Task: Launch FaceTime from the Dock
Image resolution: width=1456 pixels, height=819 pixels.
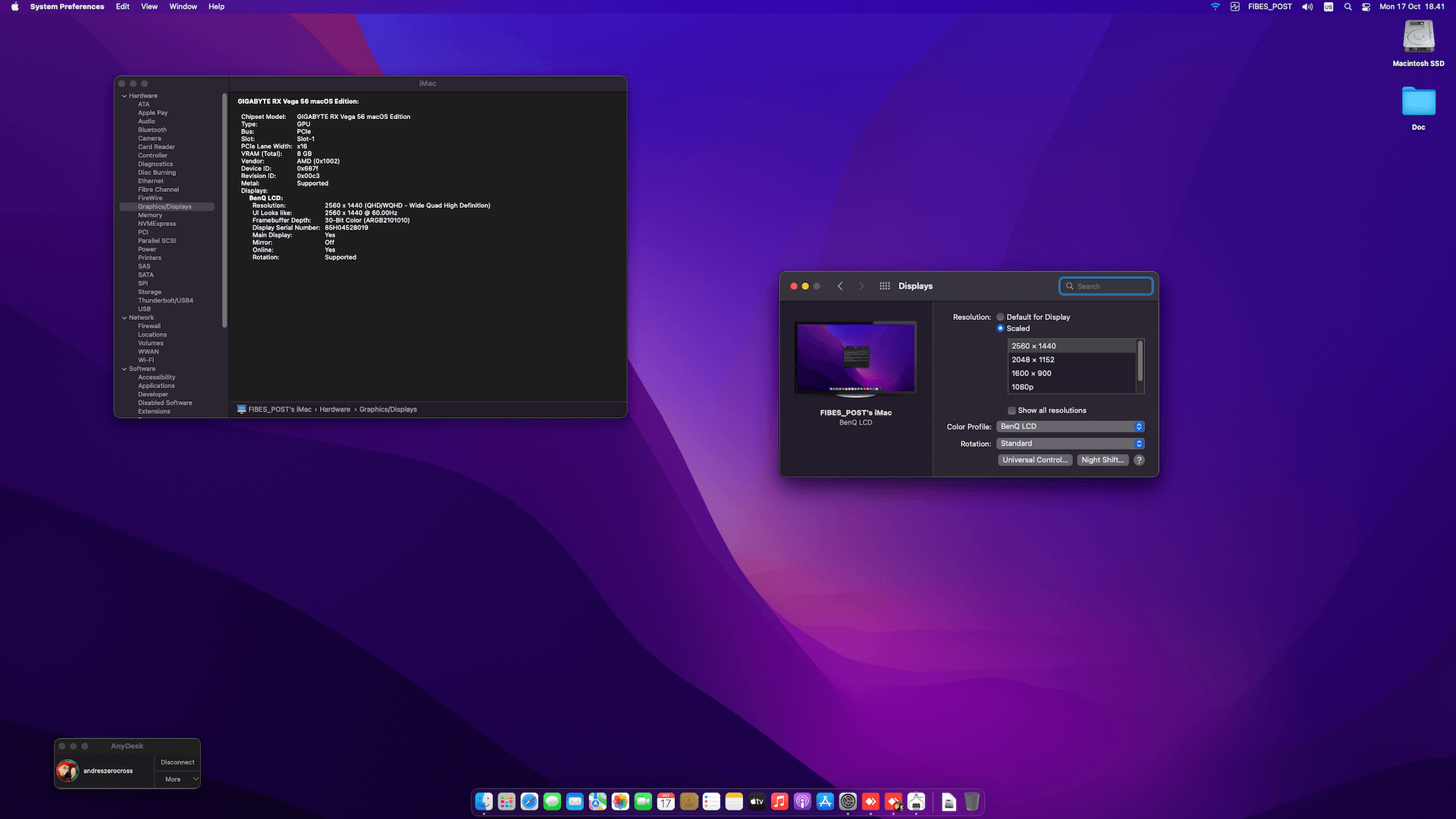Action: coord(643,802)
